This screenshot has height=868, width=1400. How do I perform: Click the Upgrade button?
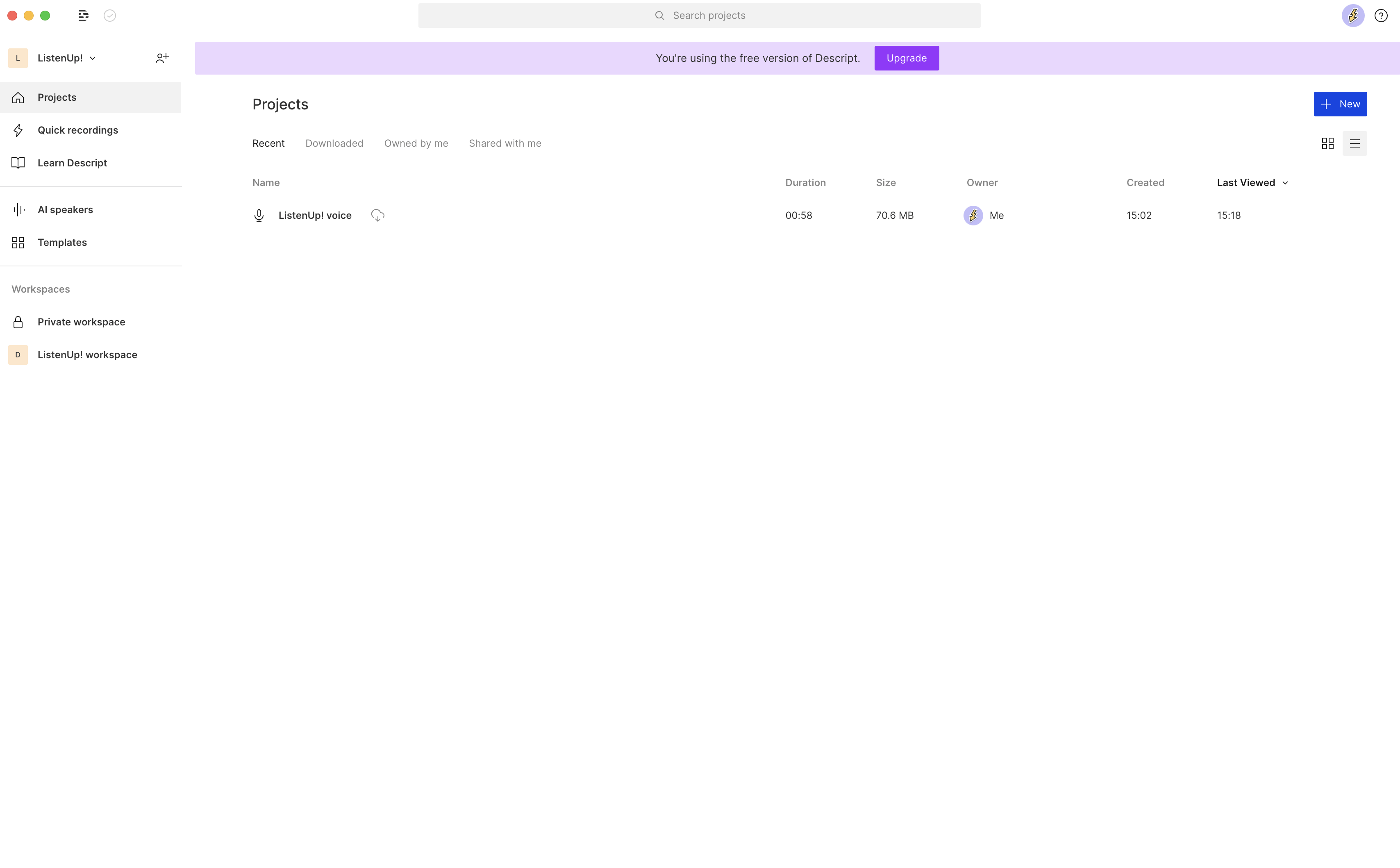click(907, 58)
